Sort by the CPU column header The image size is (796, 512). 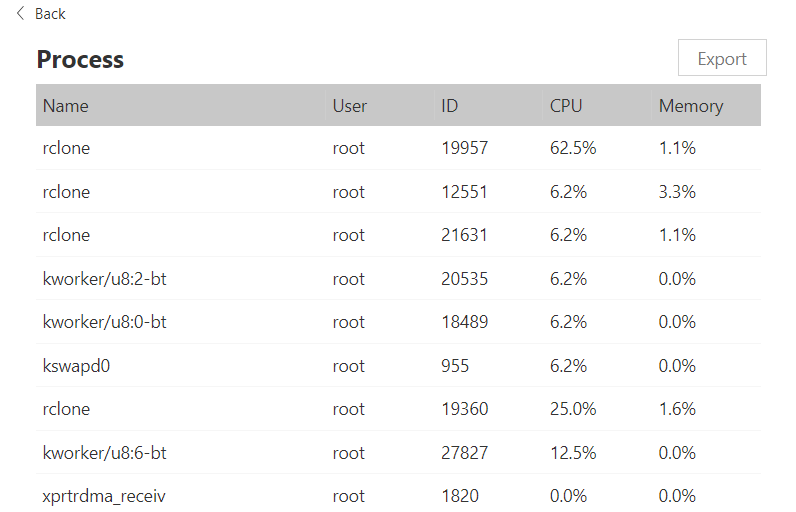566,105
